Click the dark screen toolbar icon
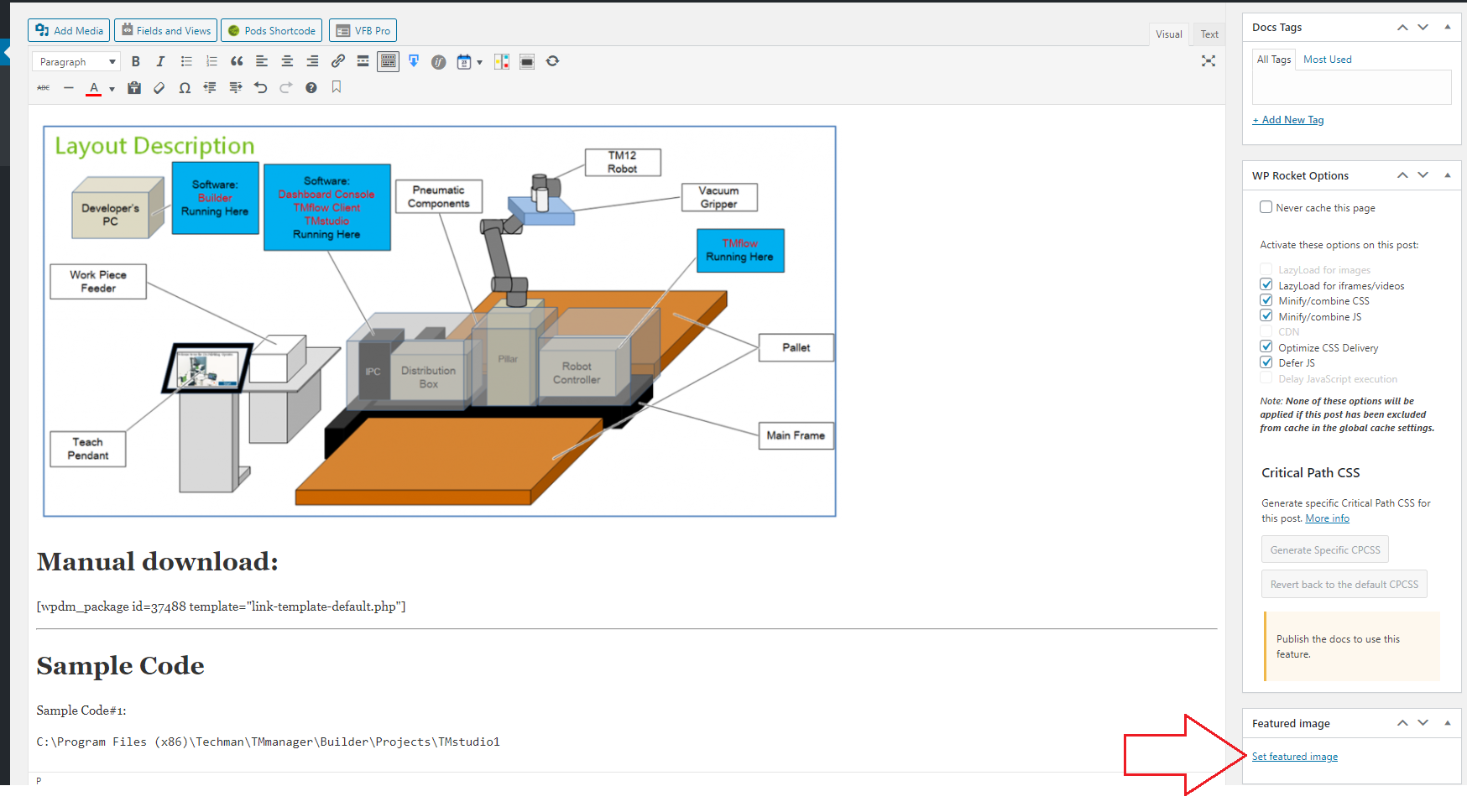This screenshot has height=812, width=1467. pyautogui.click(x=527, y=61)
